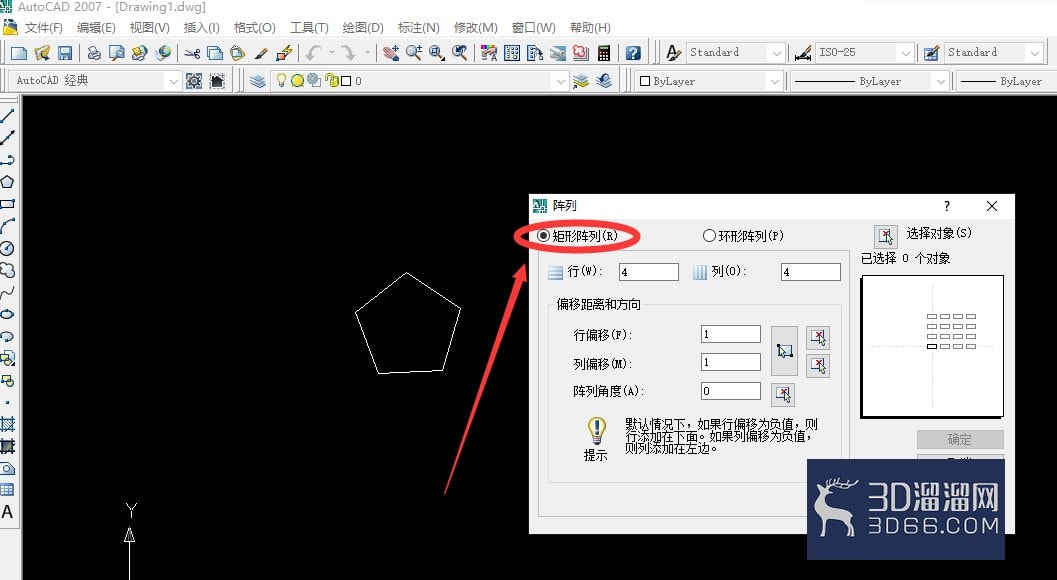
Task: Toggle the layer on/off lightbulb icon
Action: [x=281, y=80]
